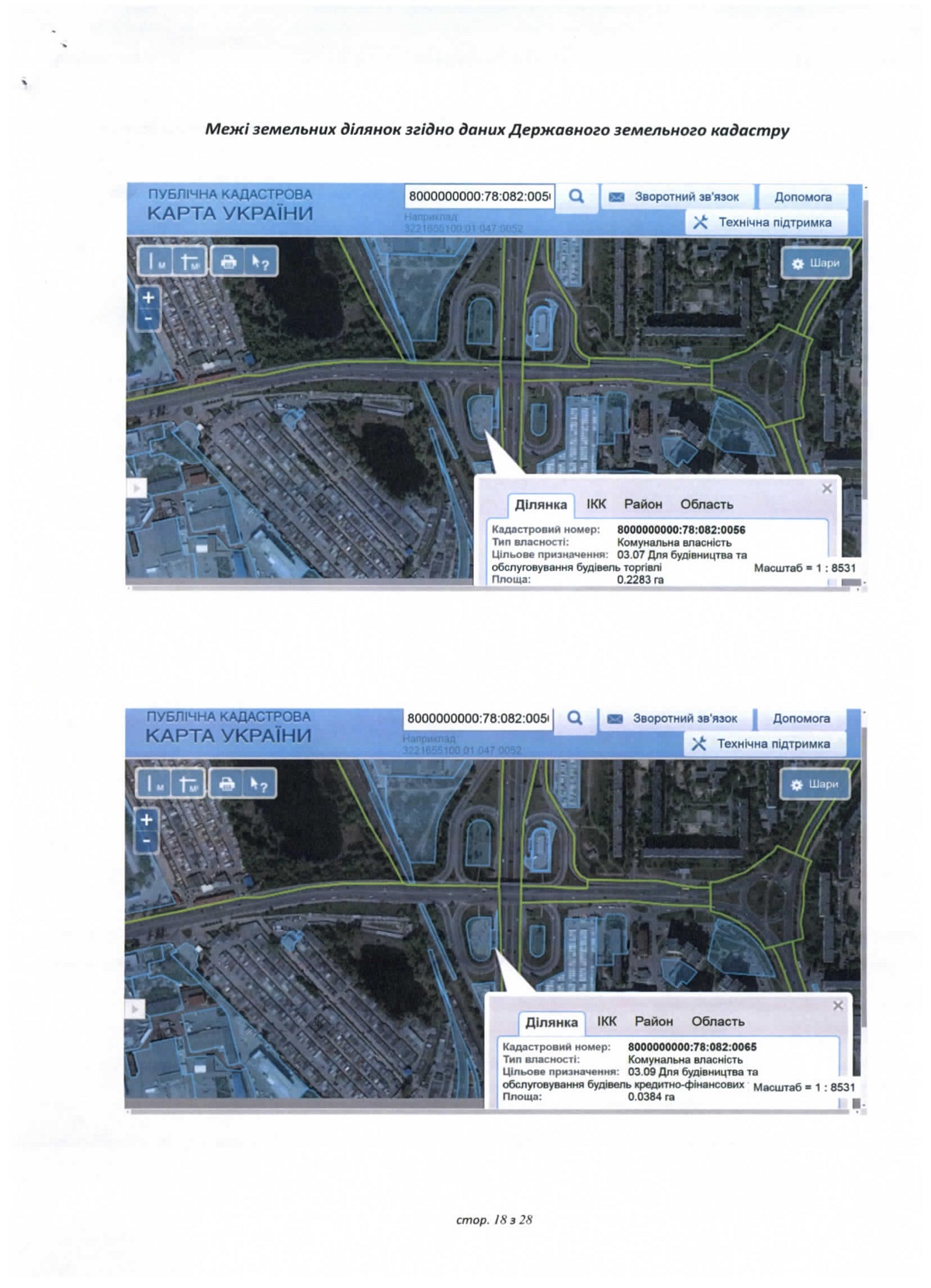Image resolution: width=931 pixels, height=1288 pixels.
Task: Click the print icon in the upper map toolbar
Action: point(228,262)
